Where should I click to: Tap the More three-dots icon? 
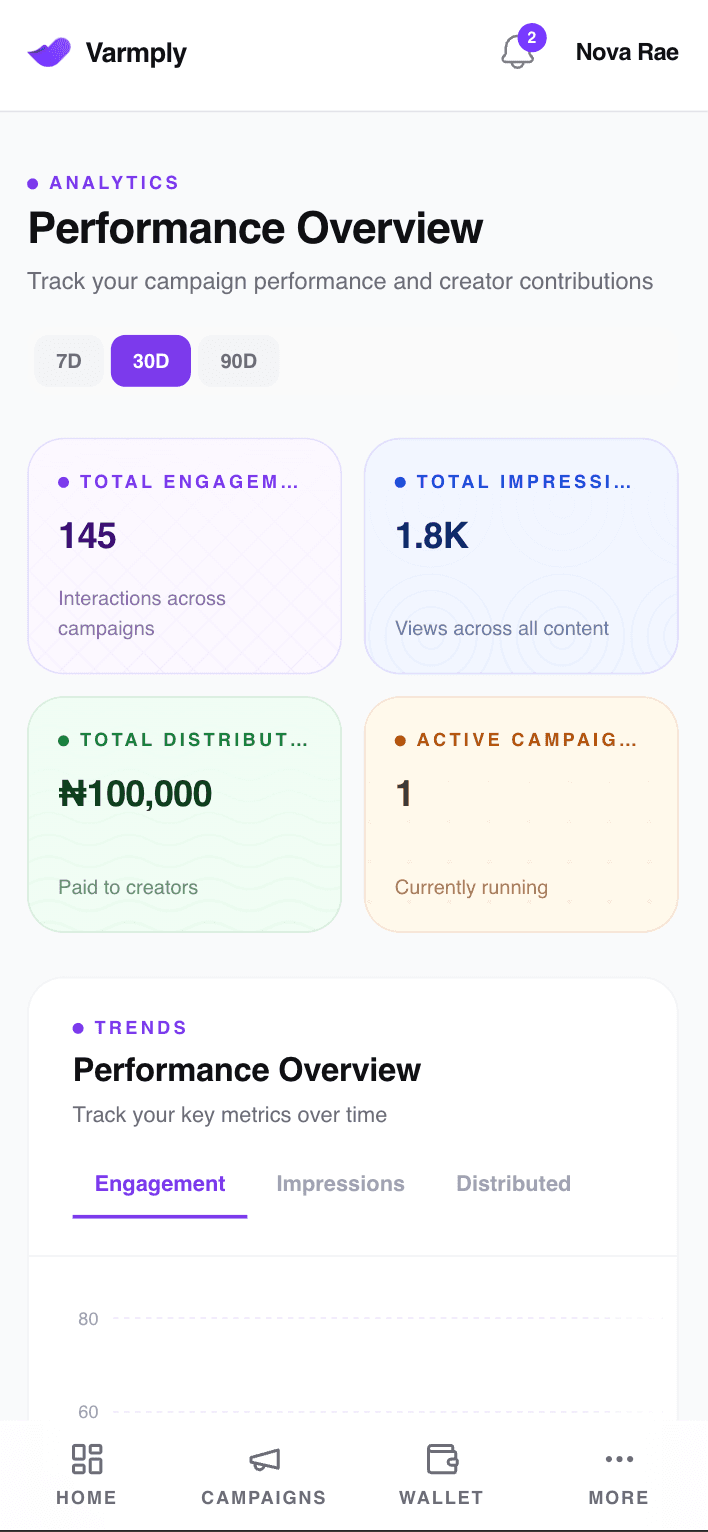pos(619,1459)
